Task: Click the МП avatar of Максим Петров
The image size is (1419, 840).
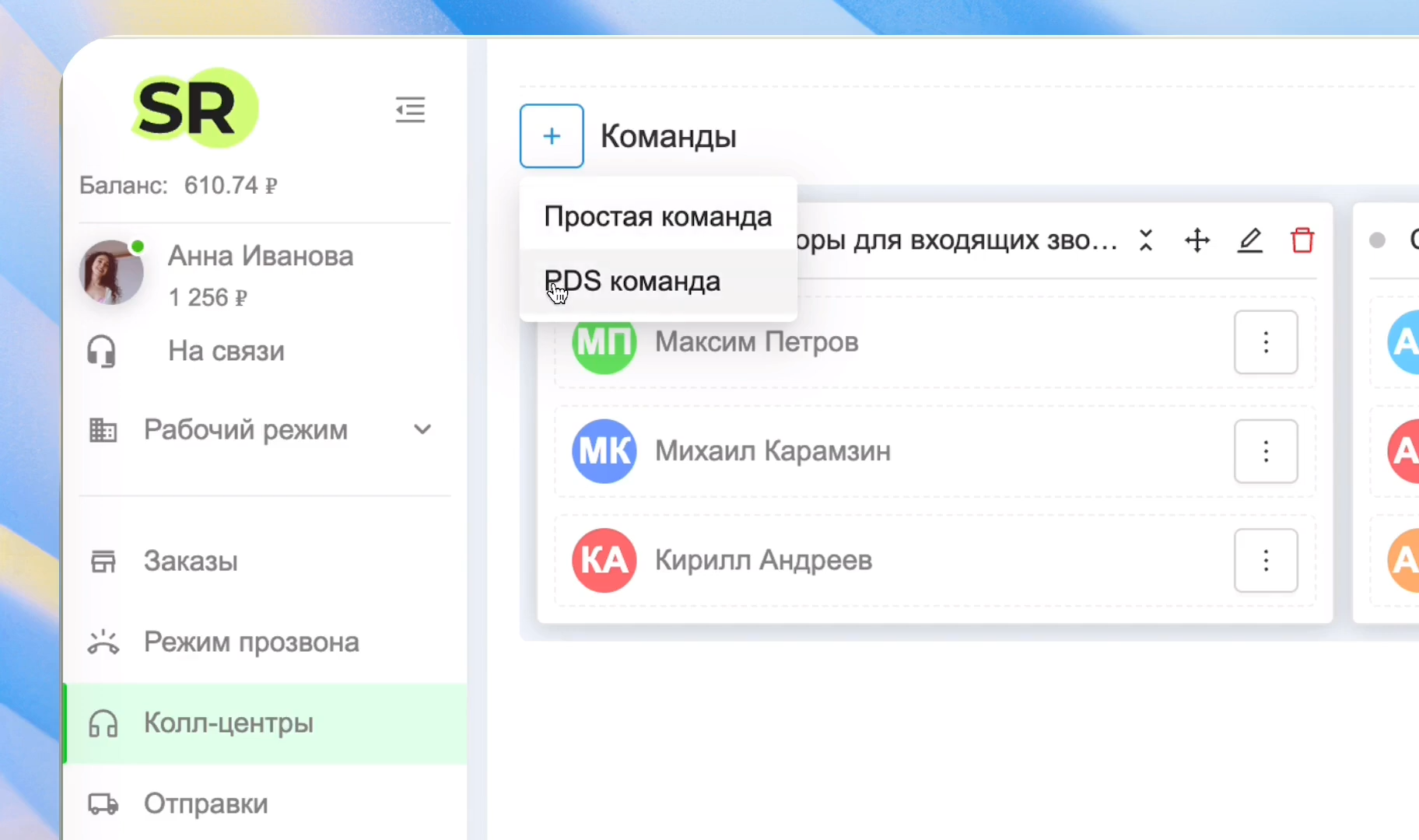Action: tap(604, 343)
